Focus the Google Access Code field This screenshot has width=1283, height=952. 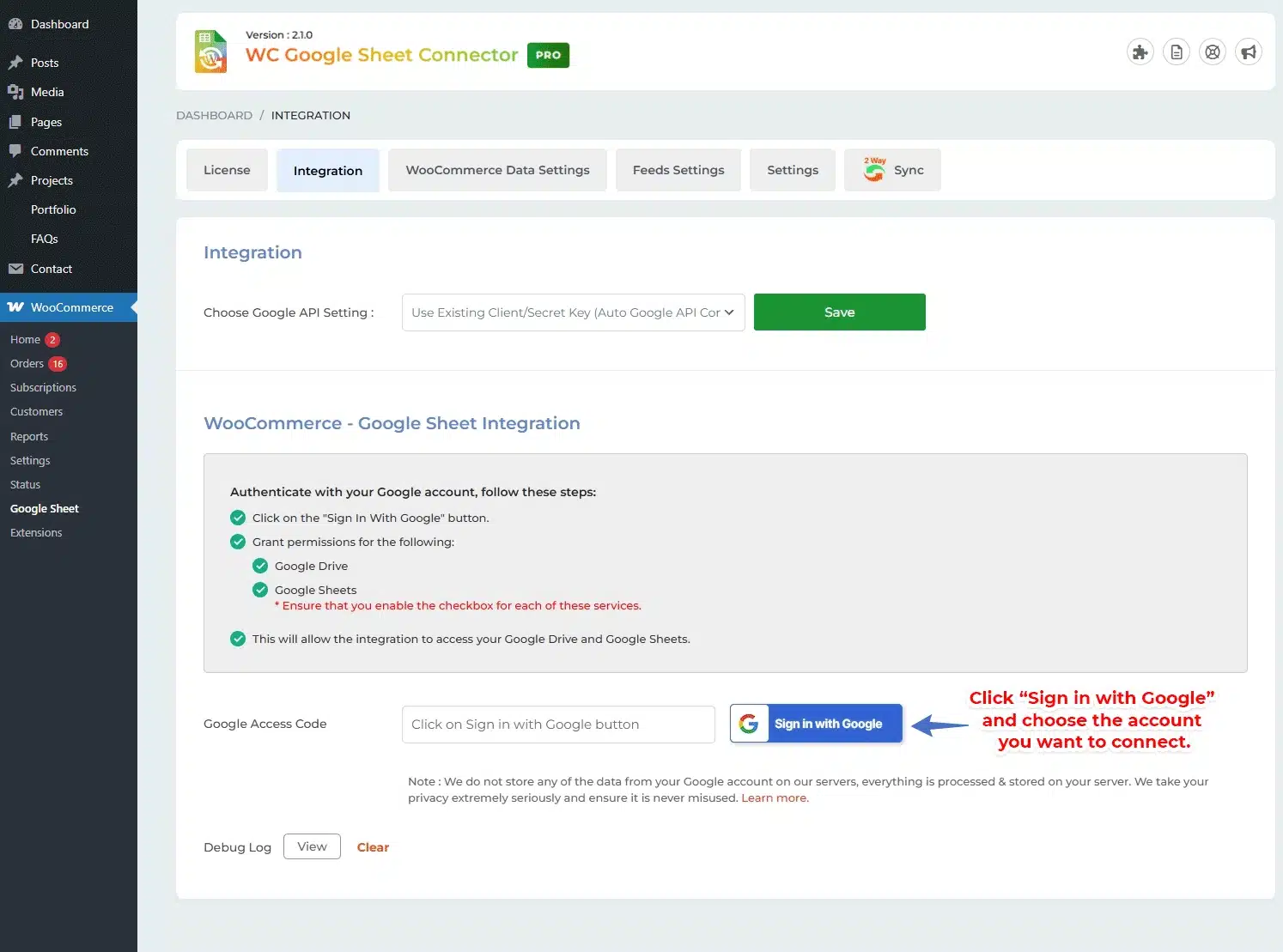pos(558,725)
